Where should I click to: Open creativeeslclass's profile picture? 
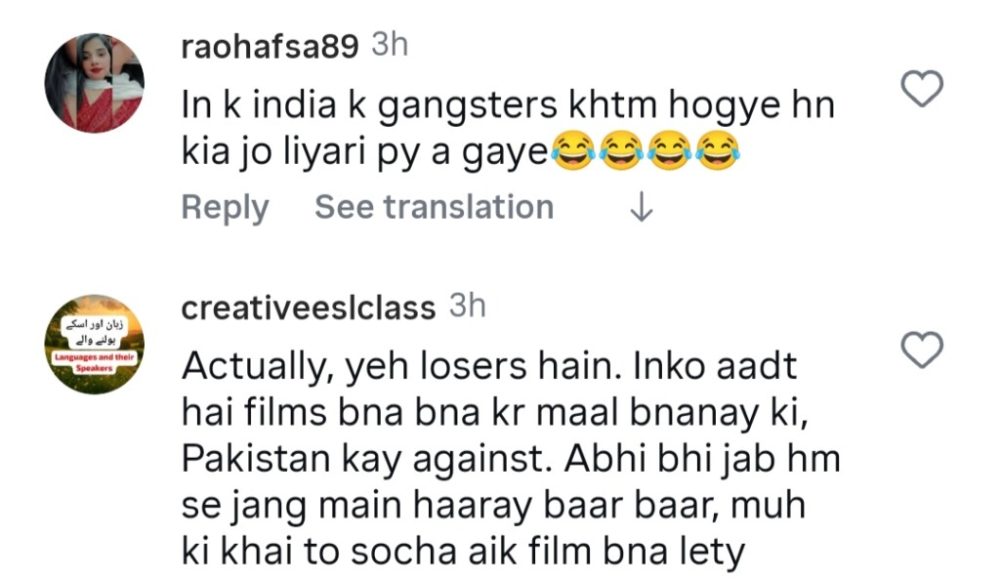(x=97, y=344)
